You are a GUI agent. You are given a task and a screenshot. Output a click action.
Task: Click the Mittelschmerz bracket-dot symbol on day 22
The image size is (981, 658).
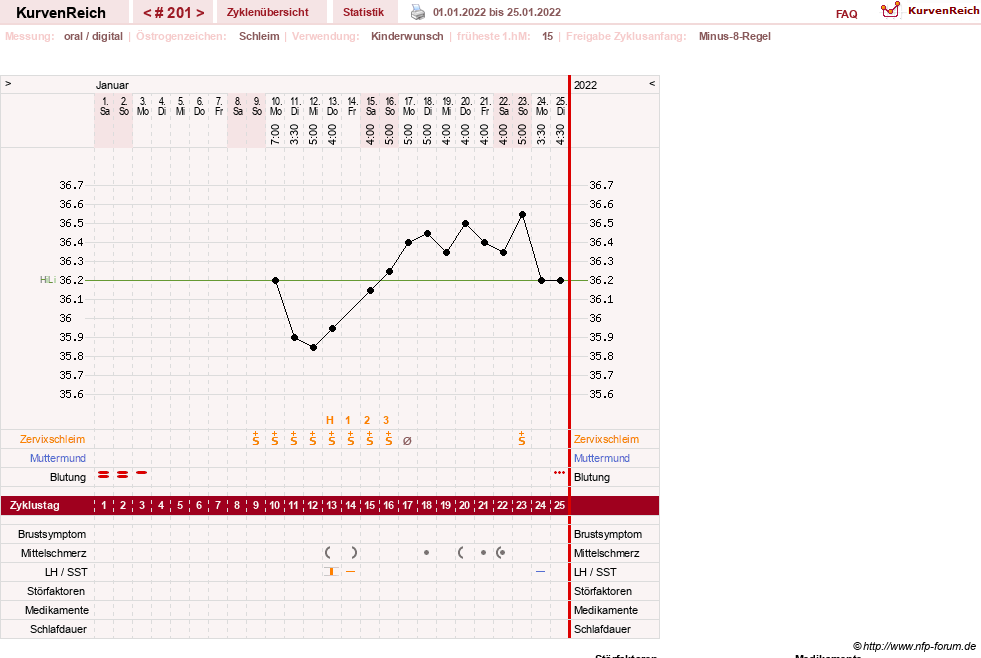501,552
